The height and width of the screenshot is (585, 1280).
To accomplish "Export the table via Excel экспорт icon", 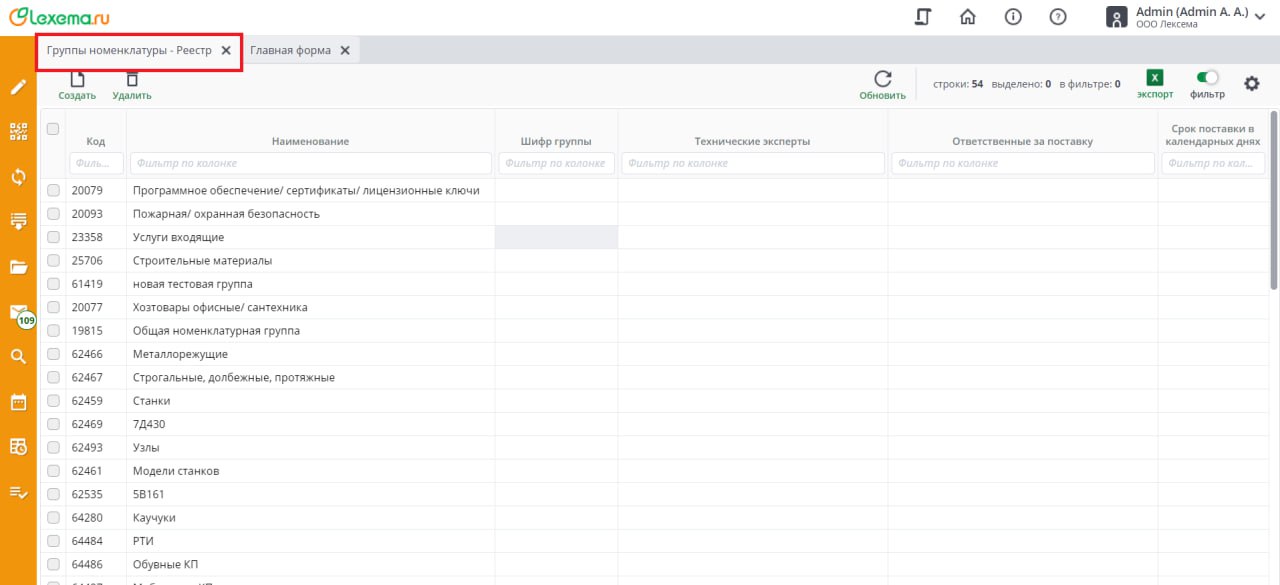I will (1155, 78).
